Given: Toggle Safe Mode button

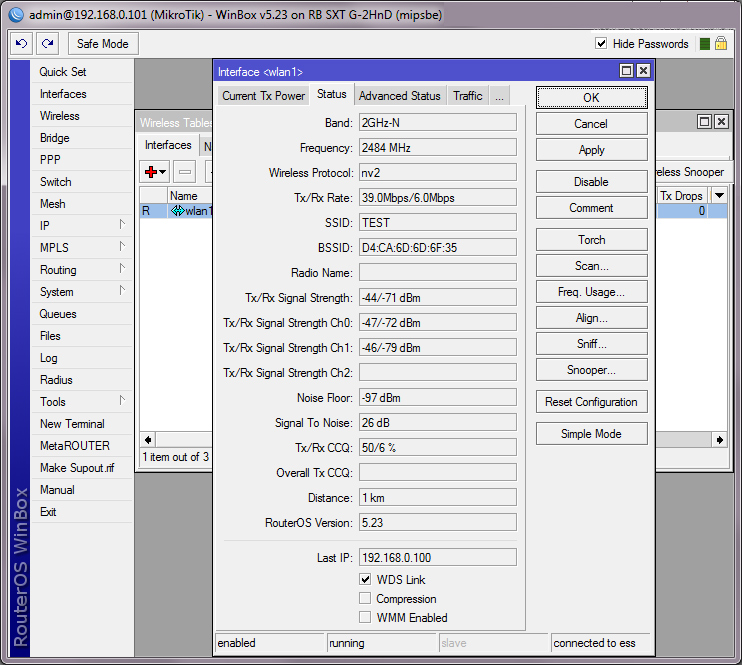Looking at the screenshot, I should click(x=103, y=44).
